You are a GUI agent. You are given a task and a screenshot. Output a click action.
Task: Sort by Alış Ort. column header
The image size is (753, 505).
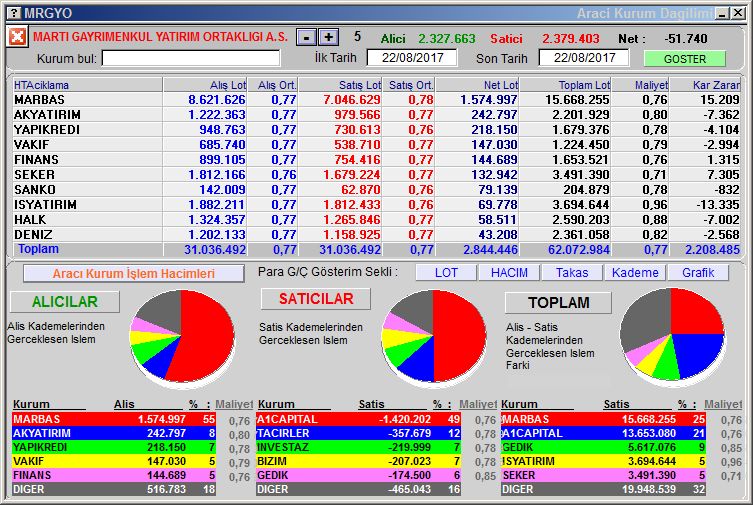point(272,85)
